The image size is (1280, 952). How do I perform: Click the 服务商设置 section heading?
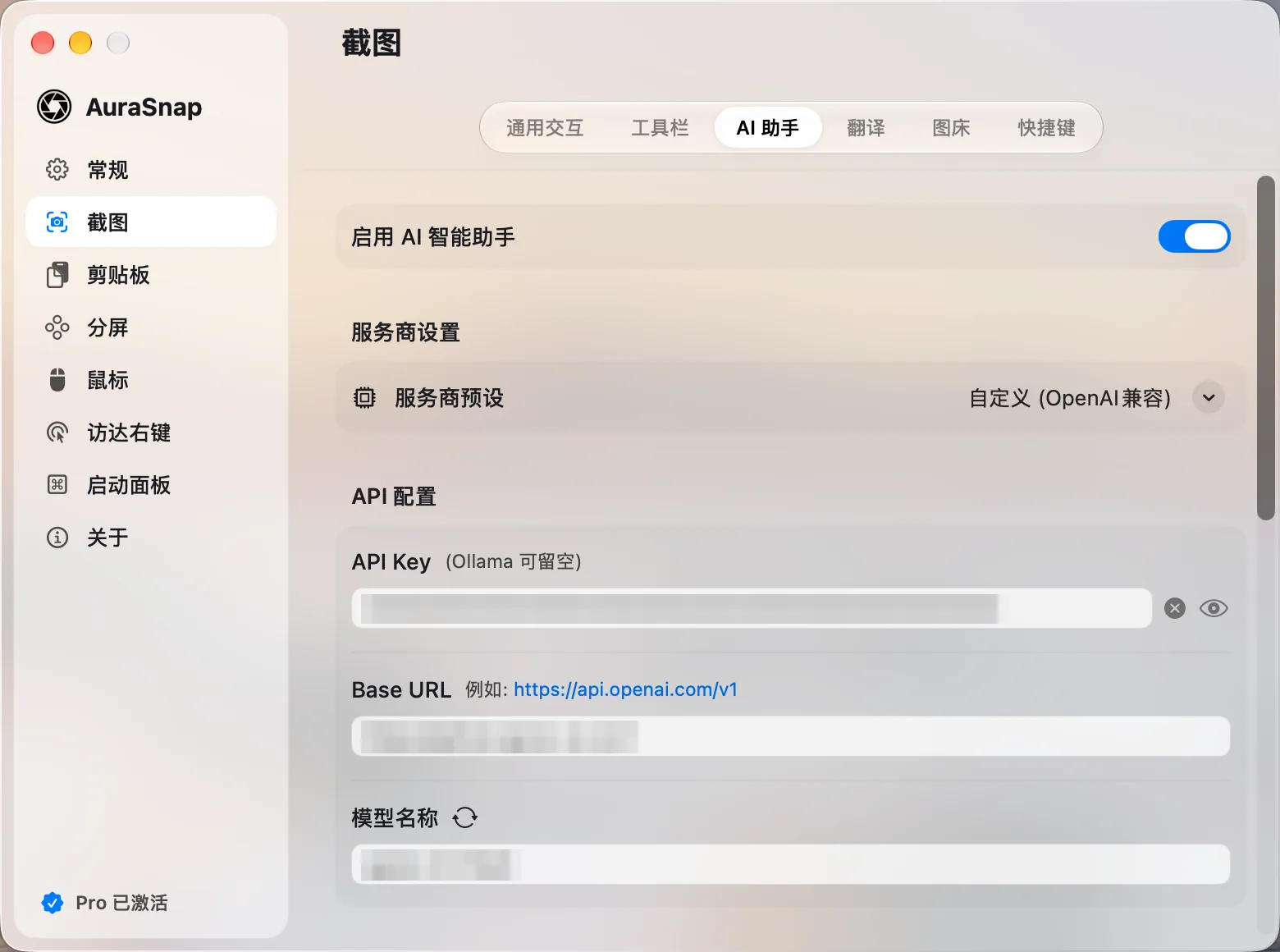[405, 332]
